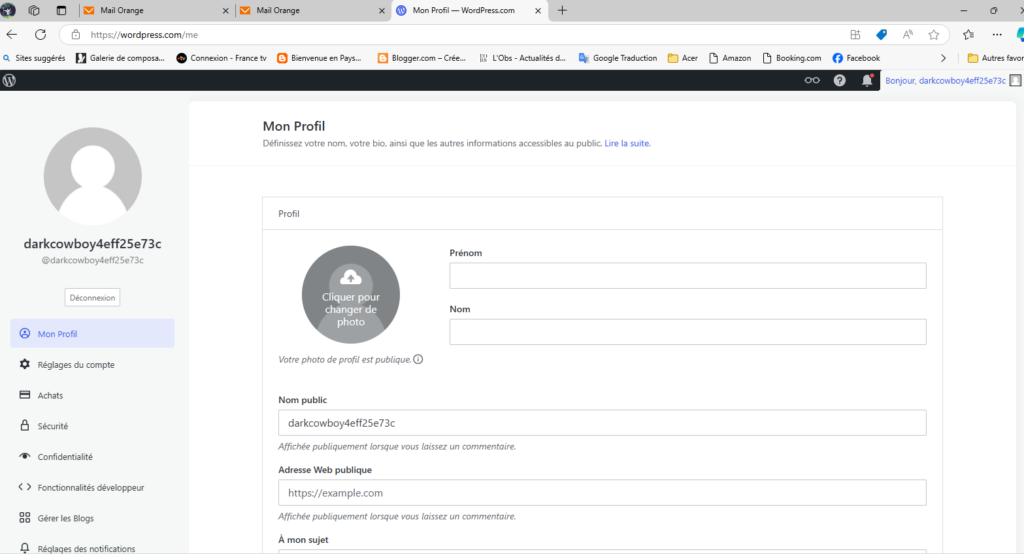Click upload icon to change profile photo
The image size is (1024, 554).
[350, 276]
